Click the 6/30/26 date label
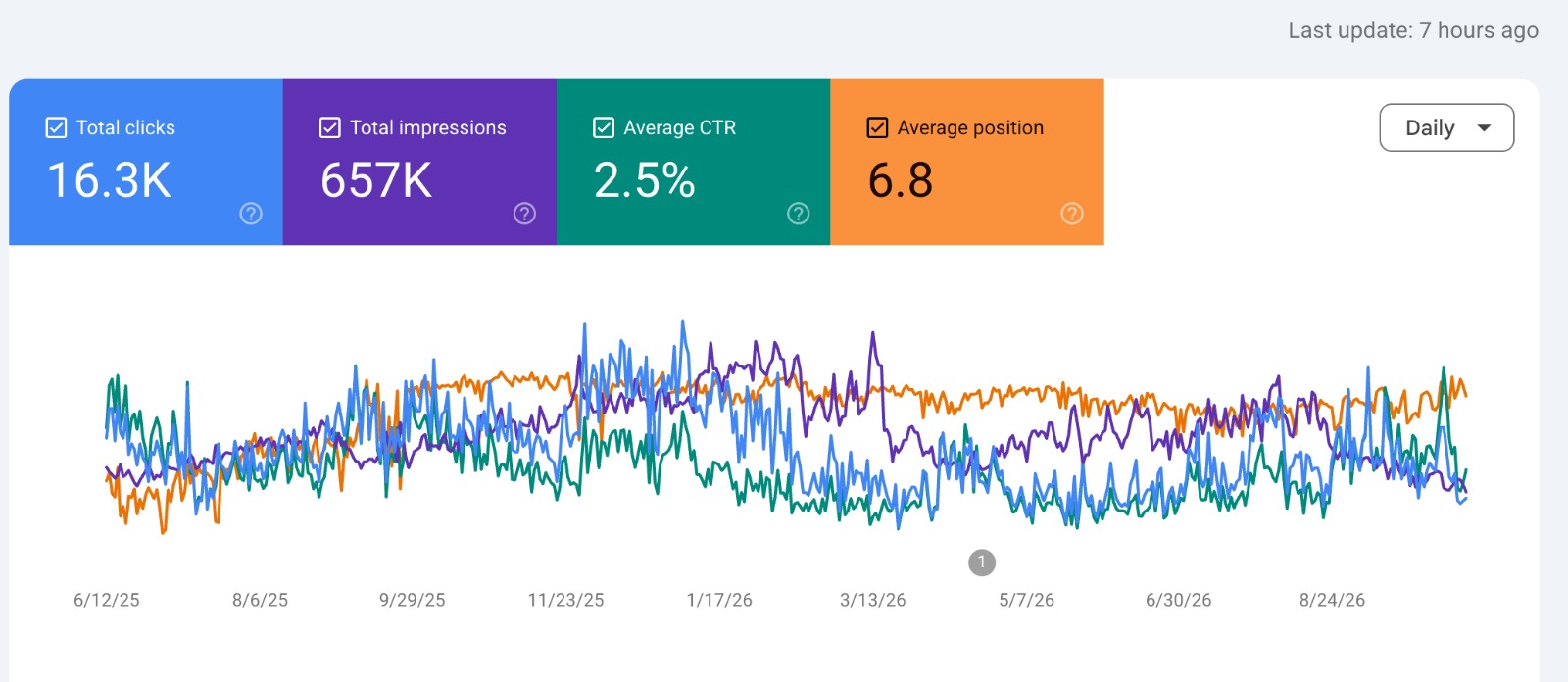Image resolution: width=1568 pixels, height=682 pixels. 1179,600
